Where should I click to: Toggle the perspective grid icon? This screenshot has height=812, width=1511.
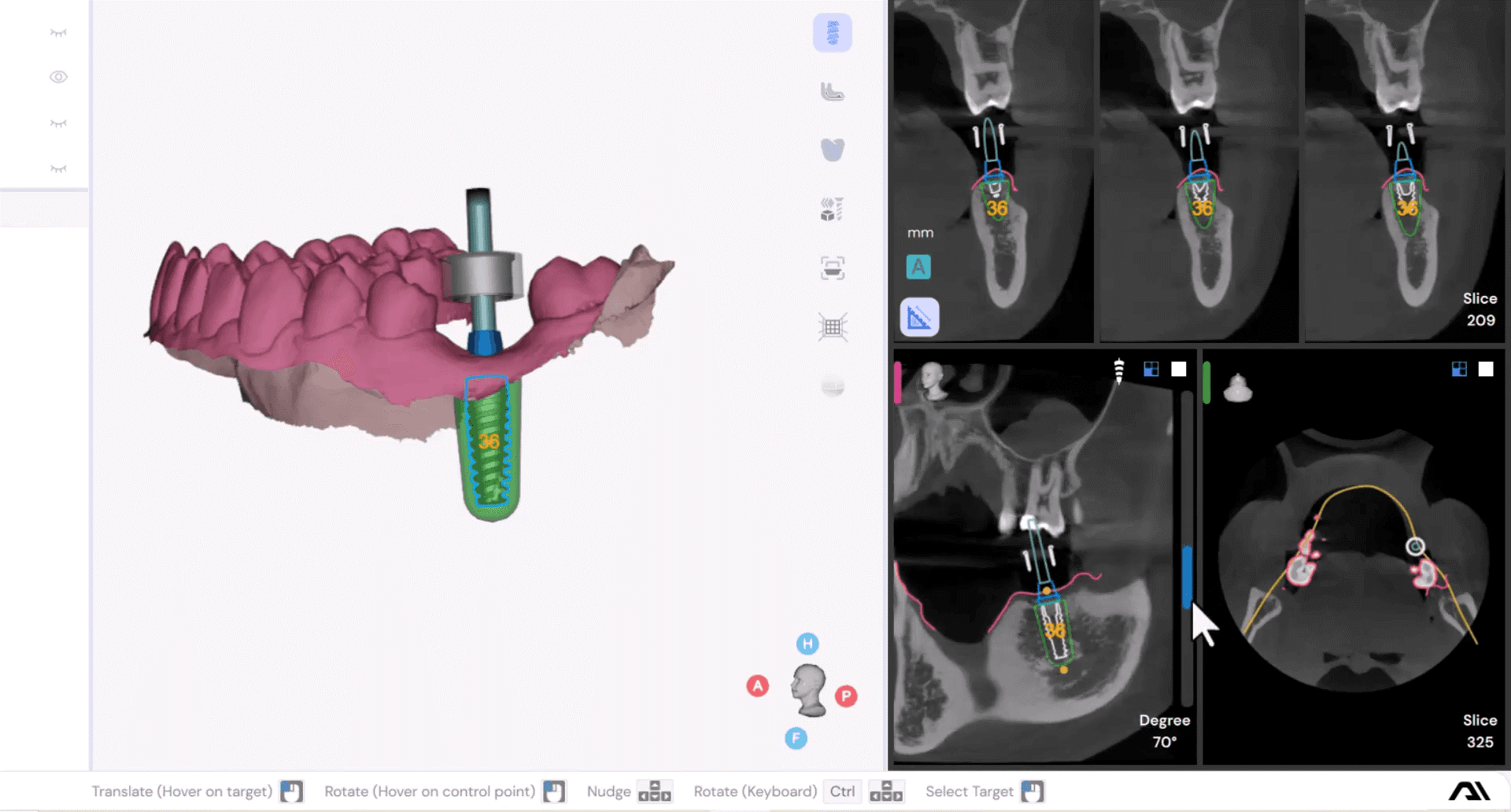tap(832, 327)
